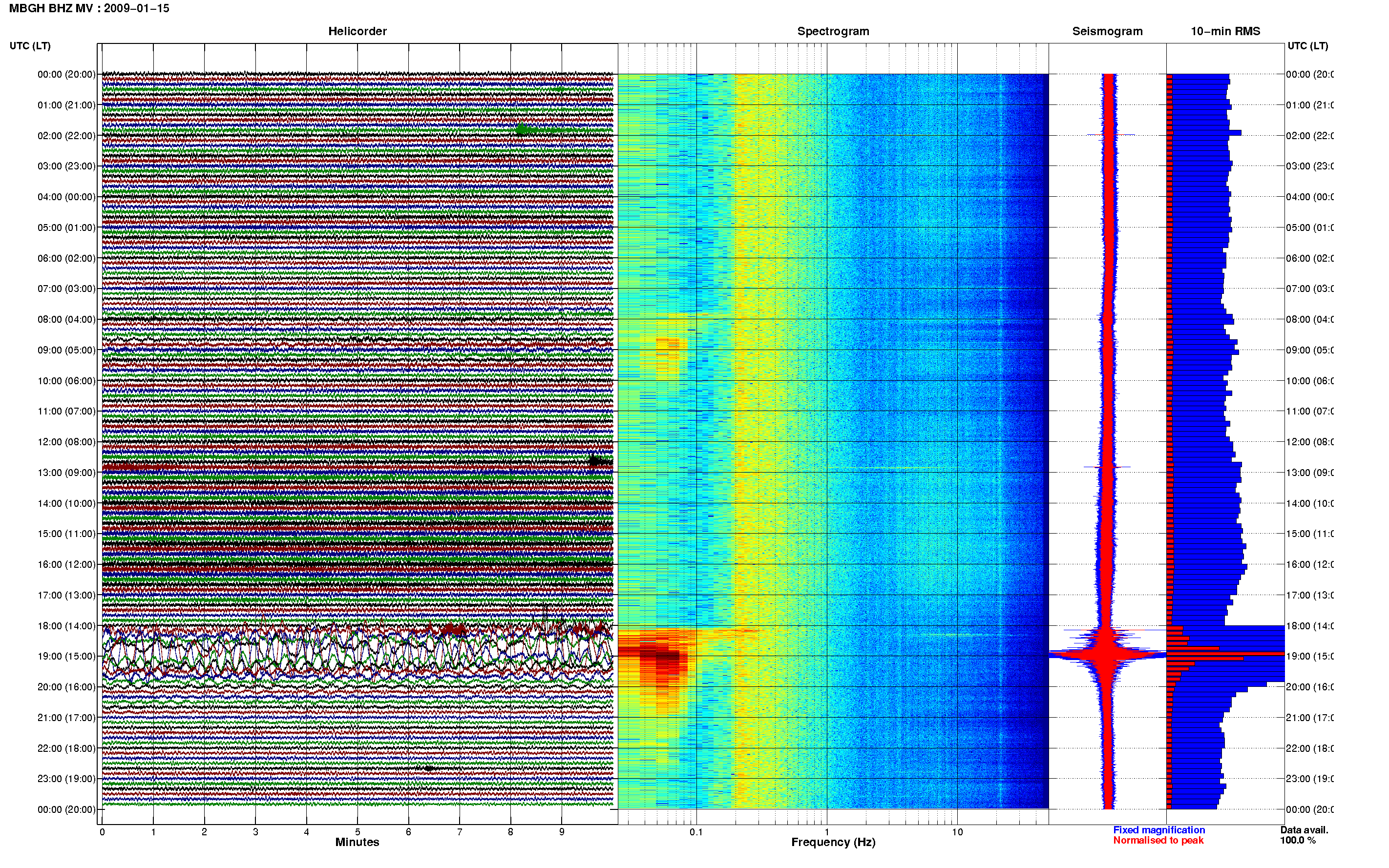The width and height of the screenshot is (1389, 868).
Task: Click the '9' minutes axis tick label
Action: point(562,832)
